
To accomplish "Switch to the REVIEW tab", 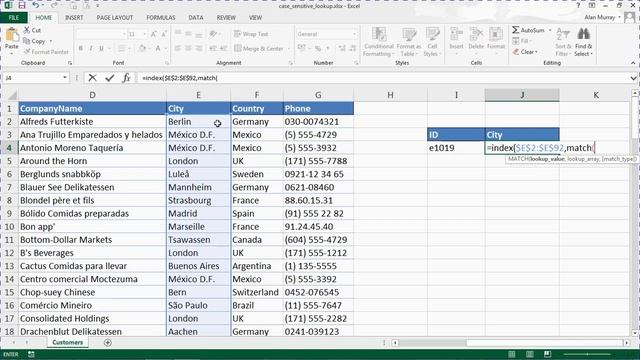I will [x=226, y=18].
